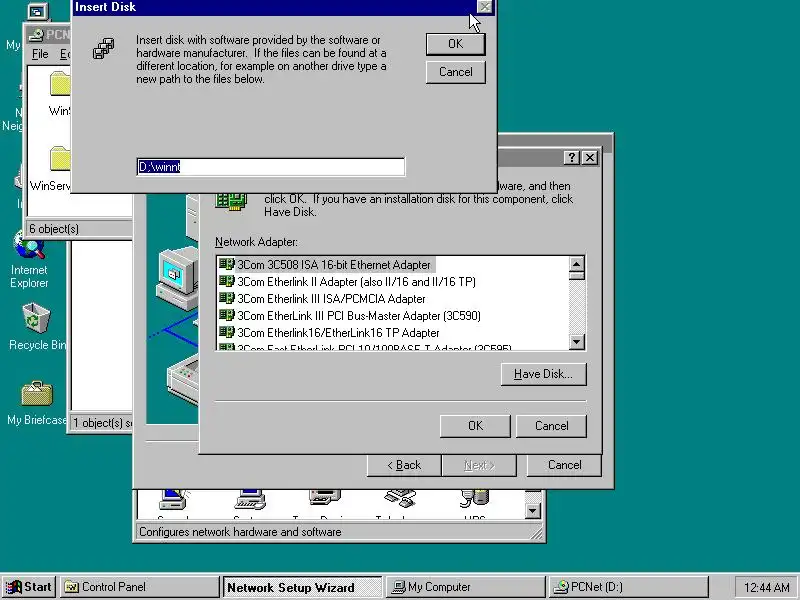Click the icon beside Etherlink III ISA/PCMCIA
Screen dimensions: 800x600
pos(227,298)
